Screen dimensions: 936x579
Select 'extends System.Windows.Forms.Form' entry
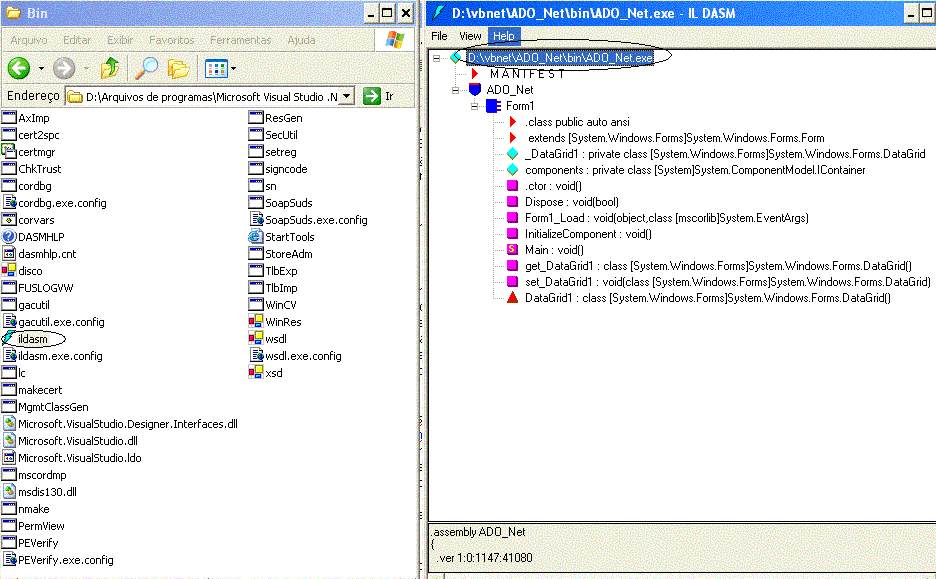(x=676, y=138)
